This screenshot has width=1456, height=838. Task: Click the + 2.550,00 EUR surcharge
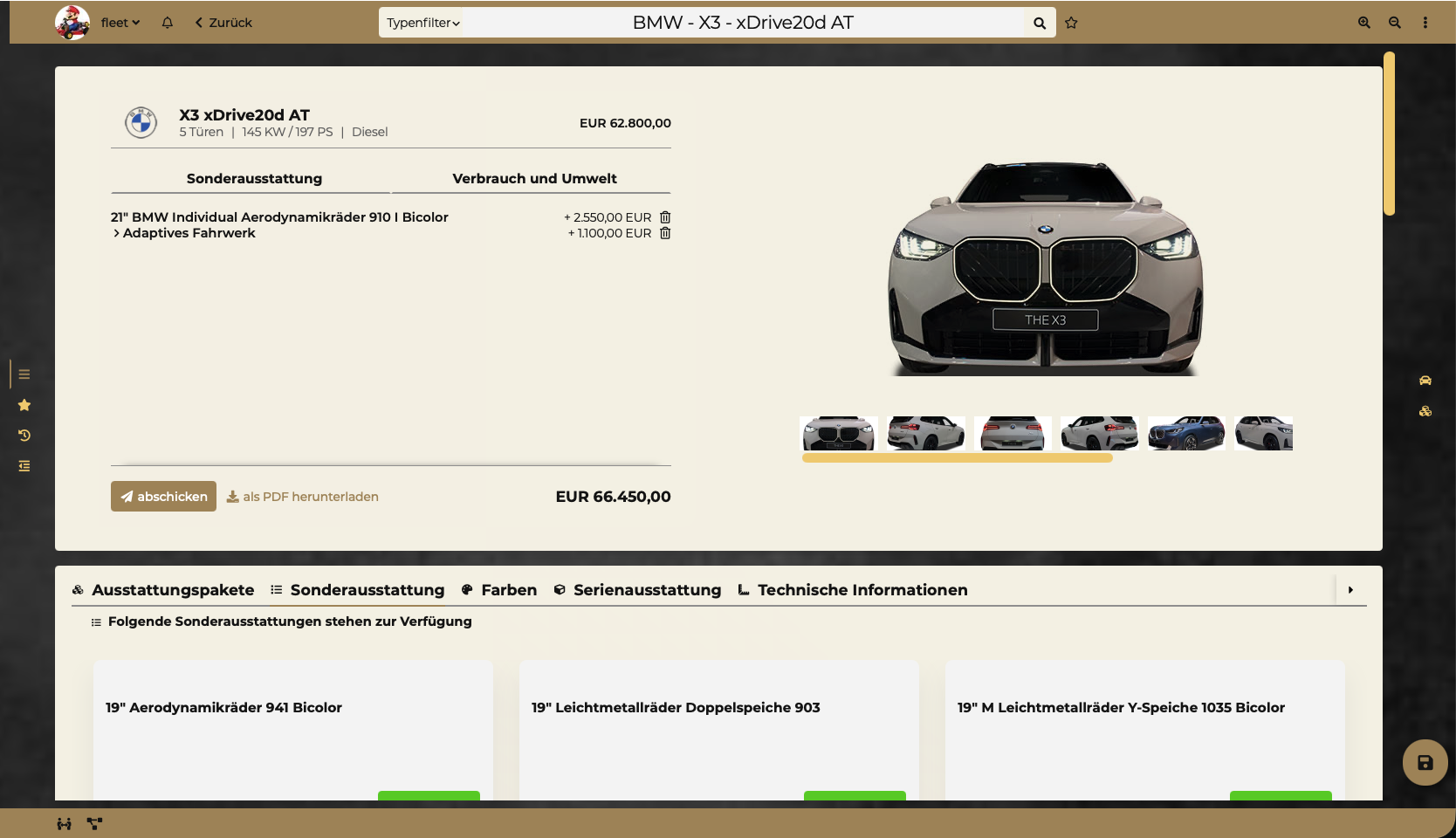608,217
